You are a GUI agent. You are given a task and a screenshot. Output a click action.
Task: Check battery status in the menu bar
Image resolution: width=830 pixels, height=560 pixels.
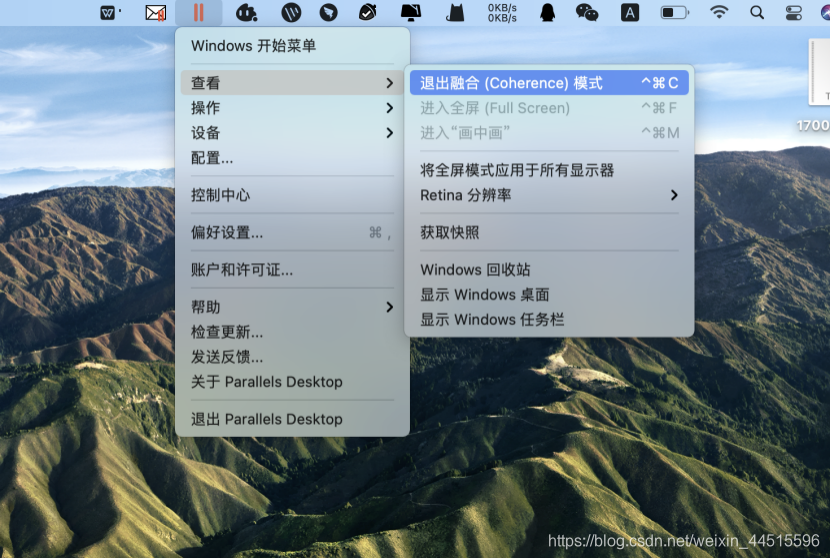point(674,12)
